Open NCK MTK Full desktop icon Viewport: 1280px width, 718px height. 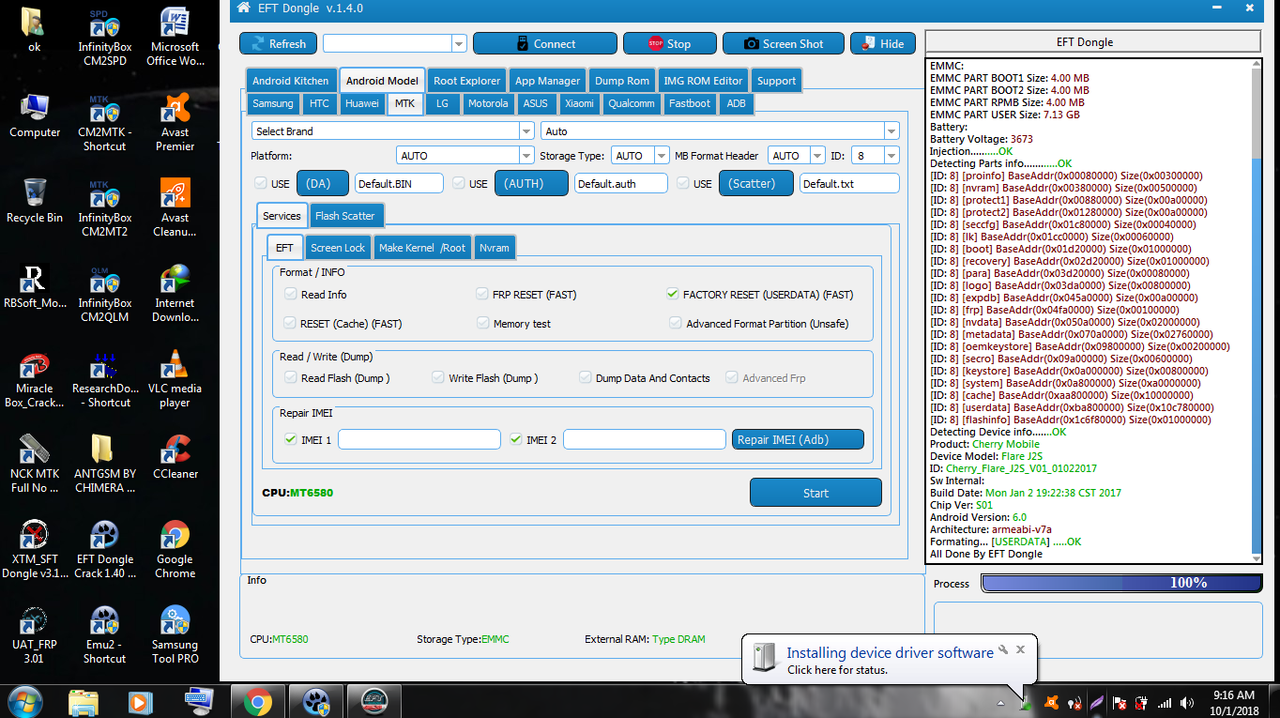point(34,465)
